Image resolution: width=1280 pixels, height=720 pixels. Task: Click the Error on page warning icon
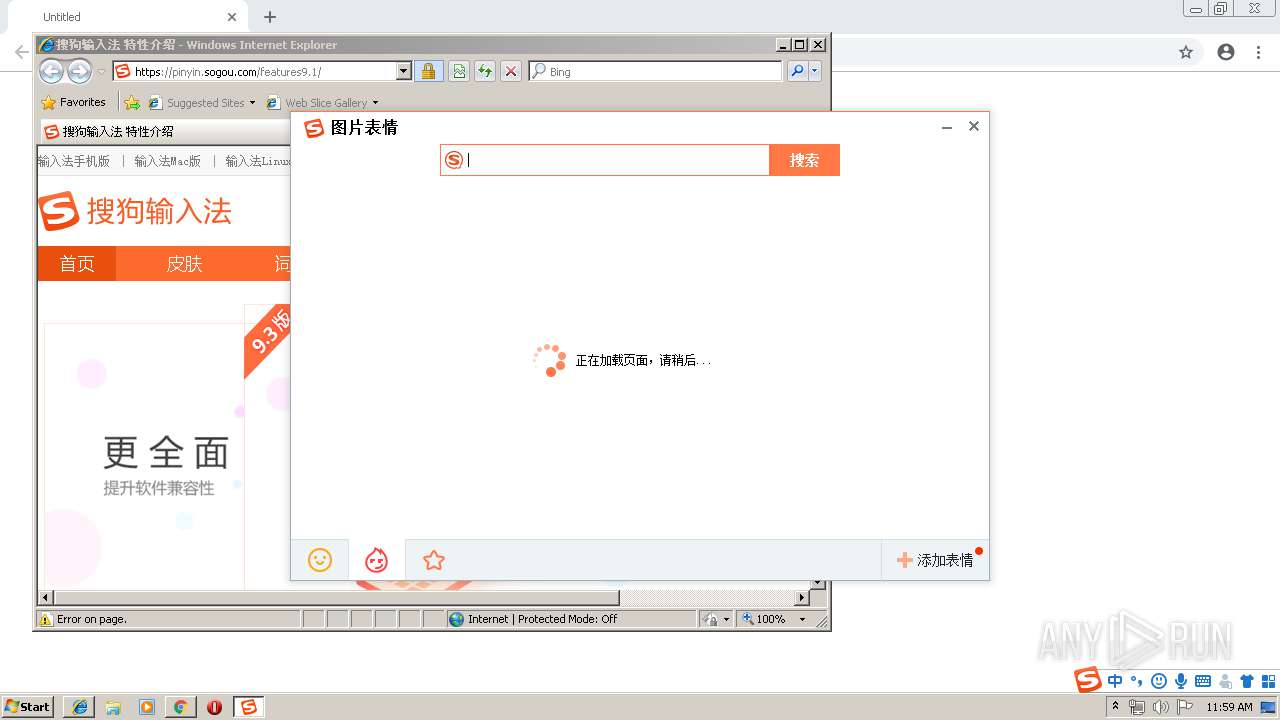point(45,619)
